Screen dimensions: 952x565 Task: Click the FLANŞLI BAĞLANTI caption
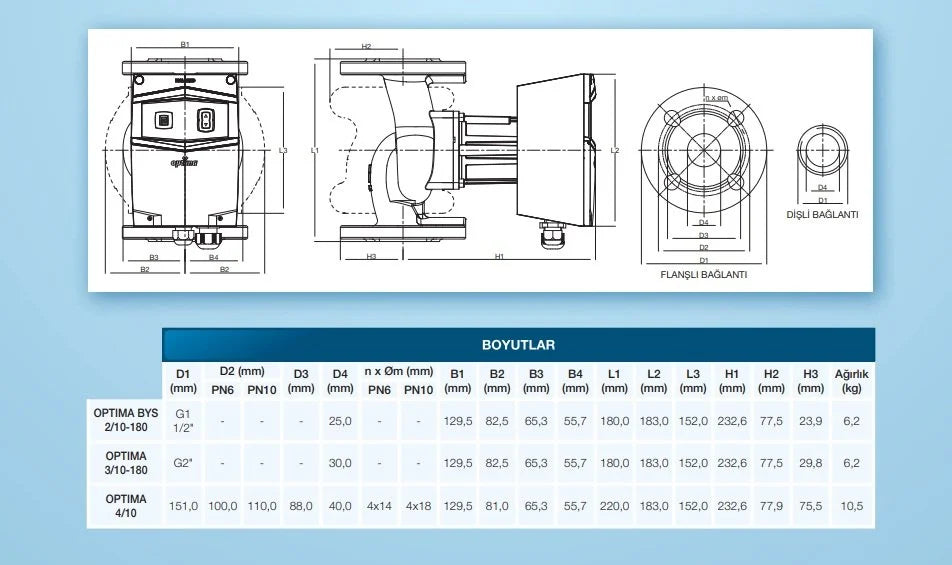[x=704, y=274]
